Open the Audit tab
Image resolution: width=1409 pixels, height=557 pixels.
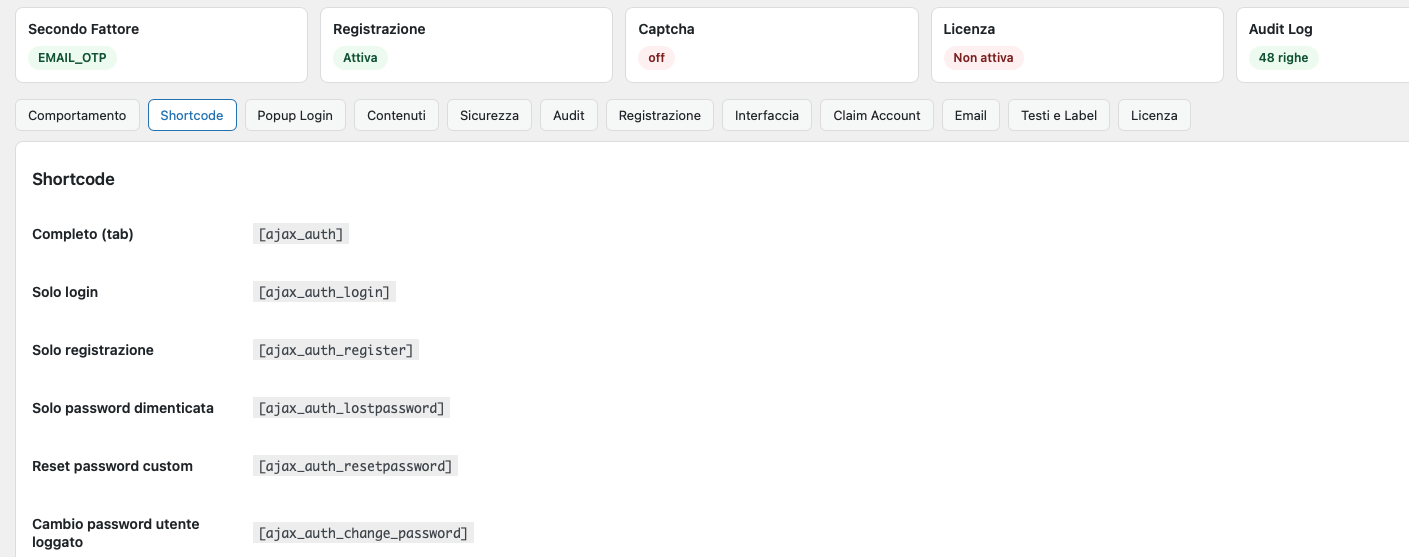569,115
